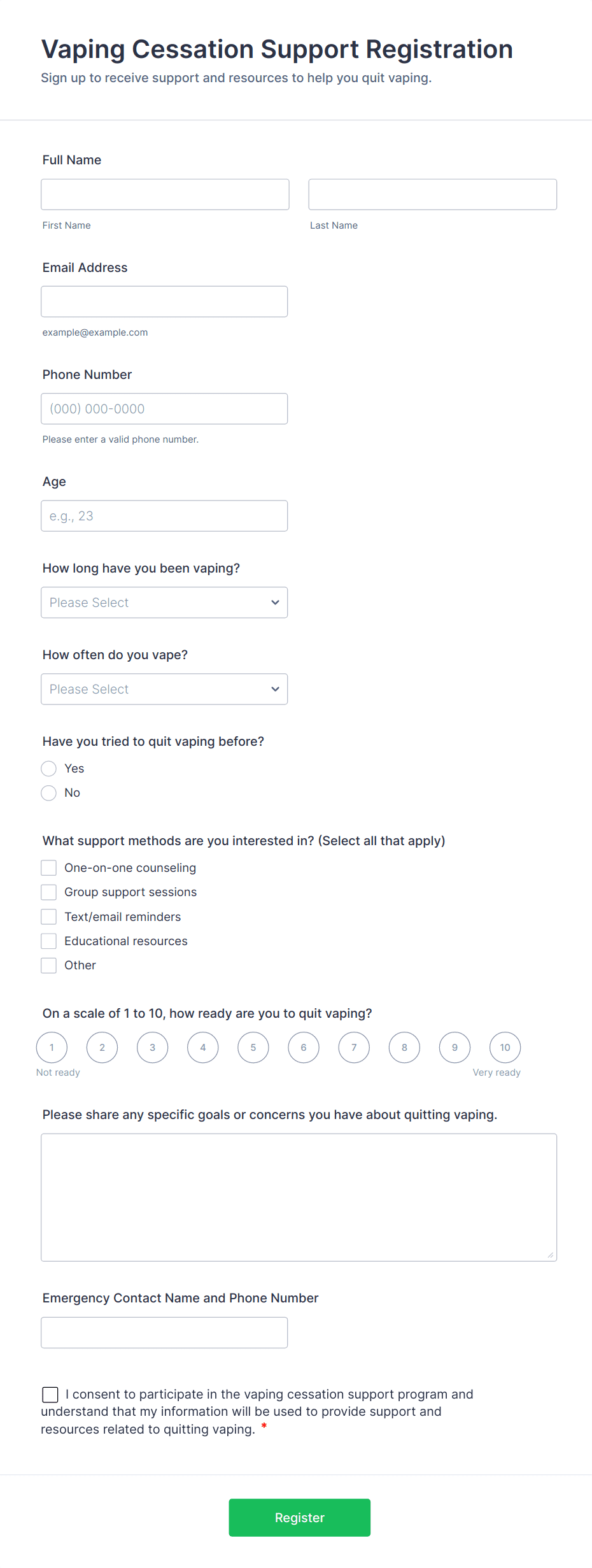The width and height of the screenshot is (592, 1568).
Task: Click the Phone Number input field
Action: pos(164,409)
